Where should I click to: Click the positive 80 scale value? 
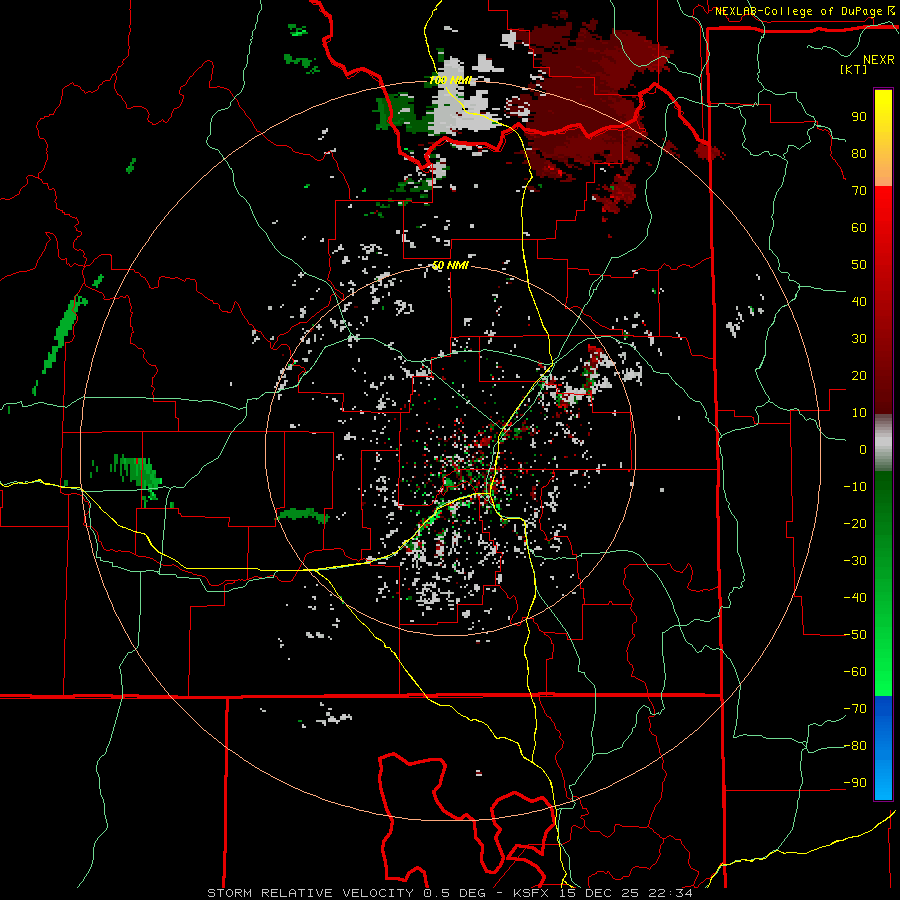859,153
